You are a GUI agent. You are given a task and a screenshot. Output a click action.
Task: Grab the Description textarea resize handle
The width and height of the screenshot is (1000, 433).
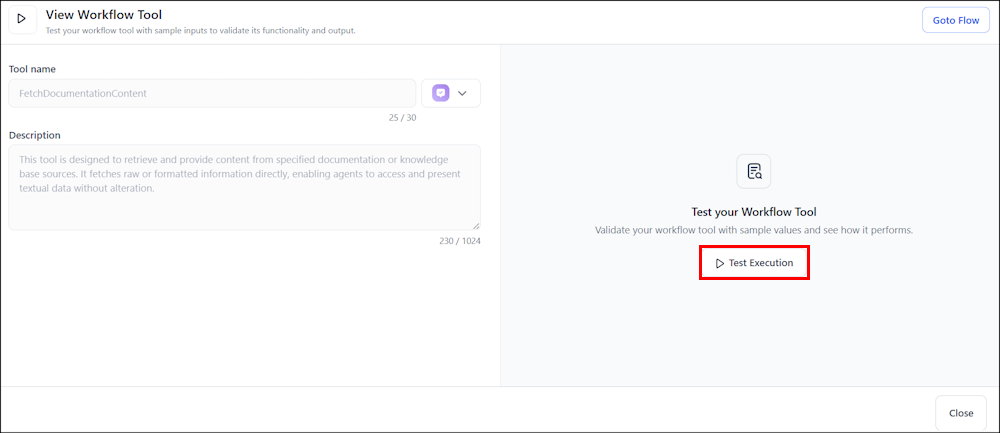476,226
